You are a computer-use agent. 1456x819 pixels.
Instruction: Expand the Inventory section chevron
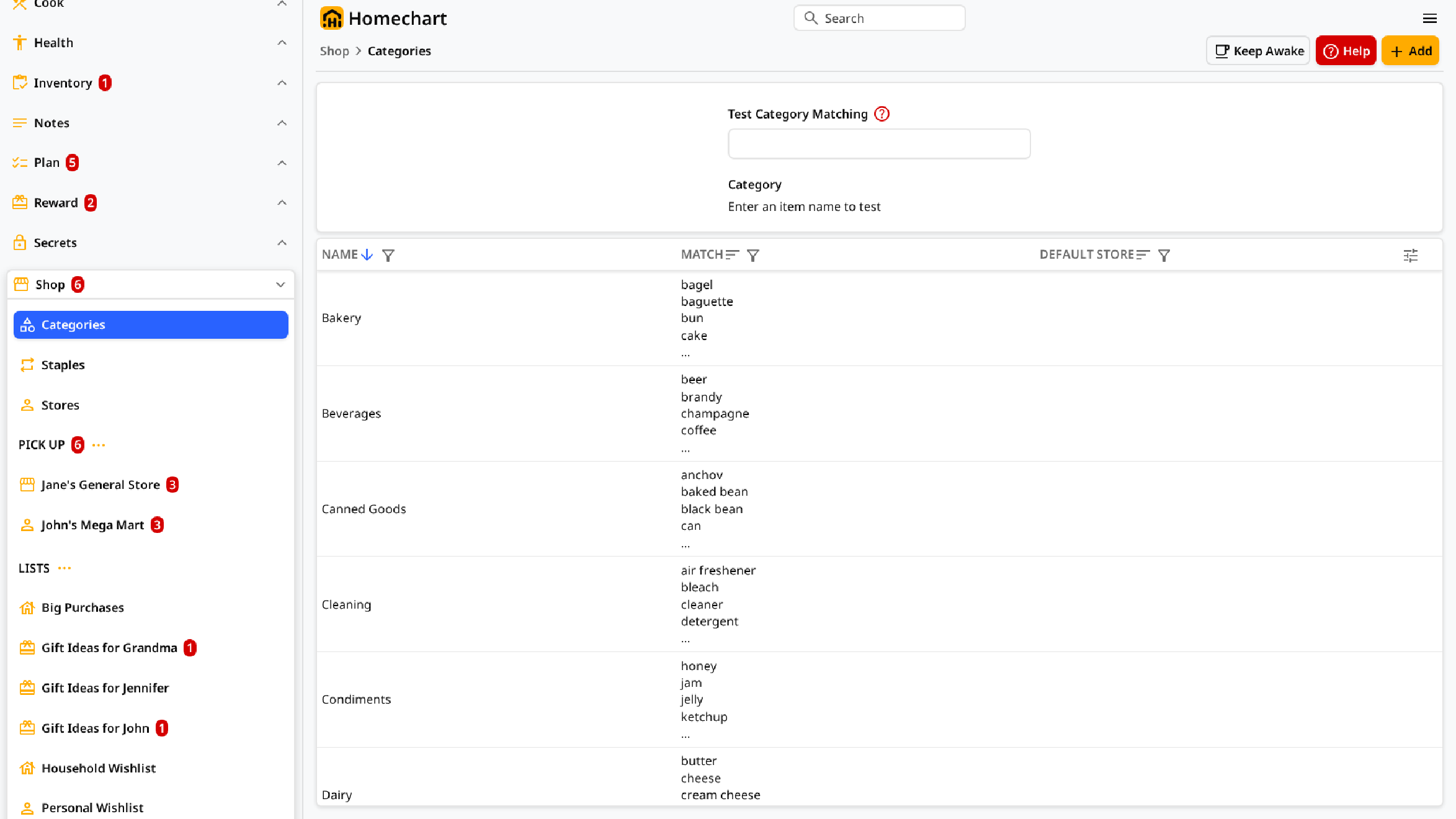coord(282,83)
